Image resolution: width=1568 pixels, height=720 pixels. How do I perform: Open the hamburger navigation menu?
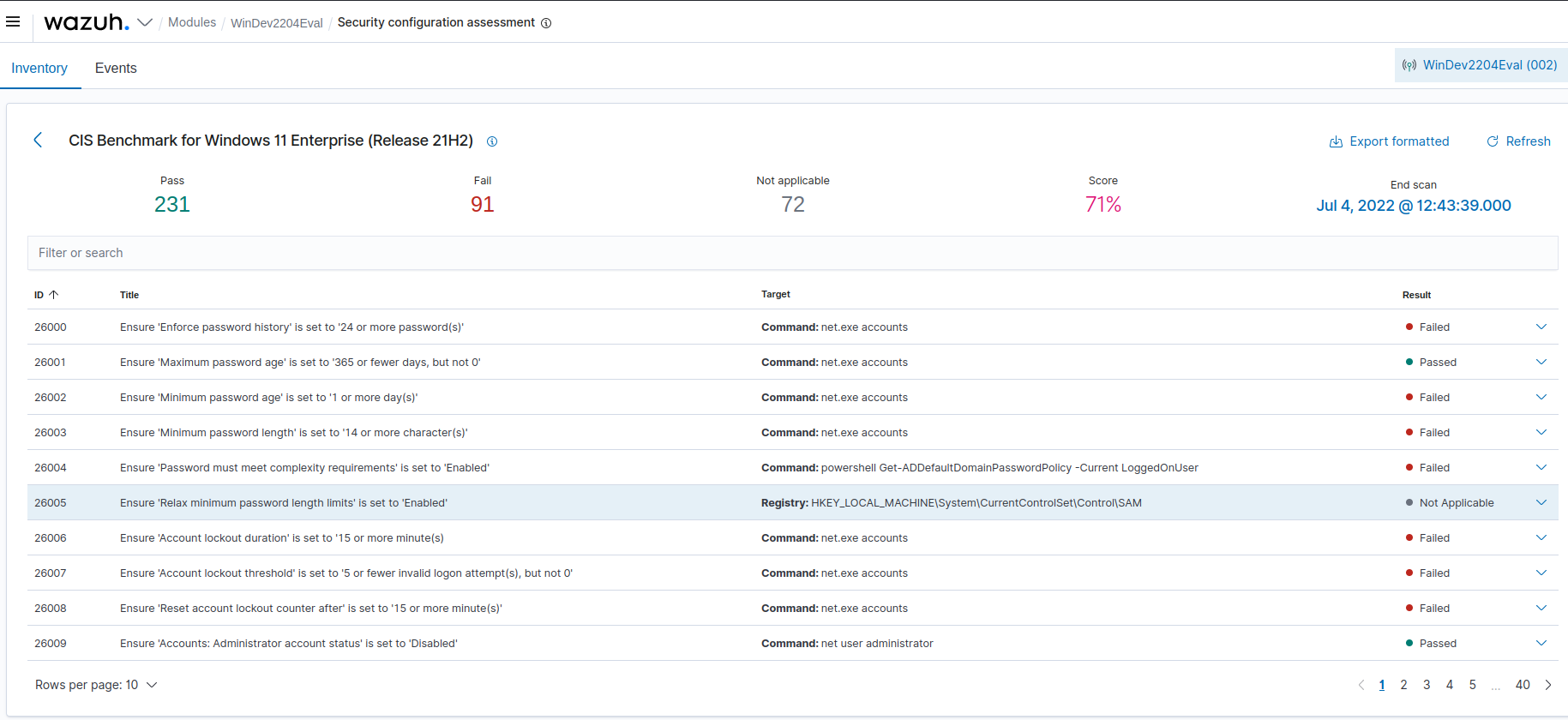pos(13,21)
